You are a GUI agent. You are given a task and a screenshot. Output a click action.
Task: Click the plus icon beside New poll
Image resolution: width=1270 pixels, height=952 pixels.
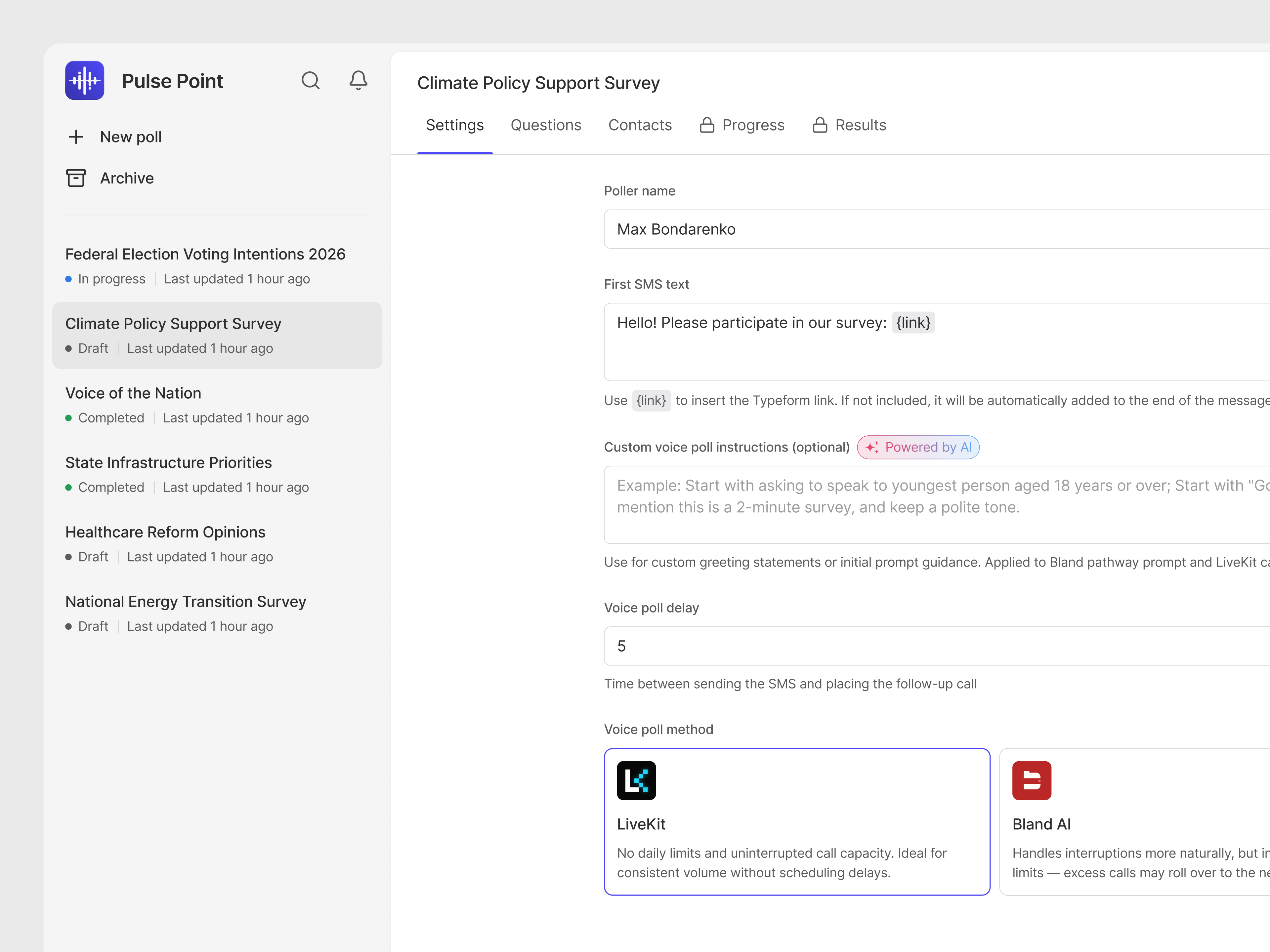(76, 137)
